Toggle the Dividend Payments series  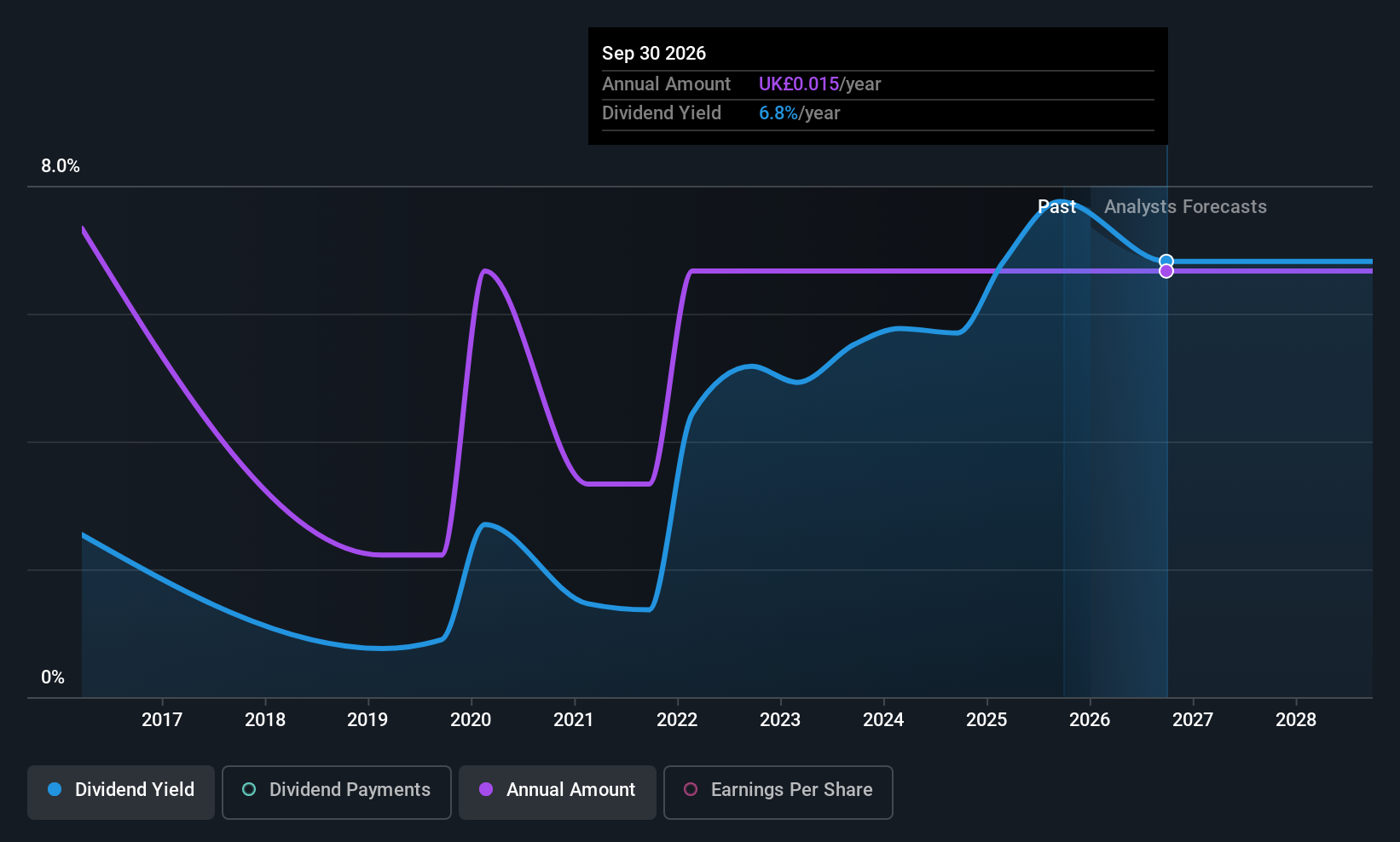click(x=337, y=793)
